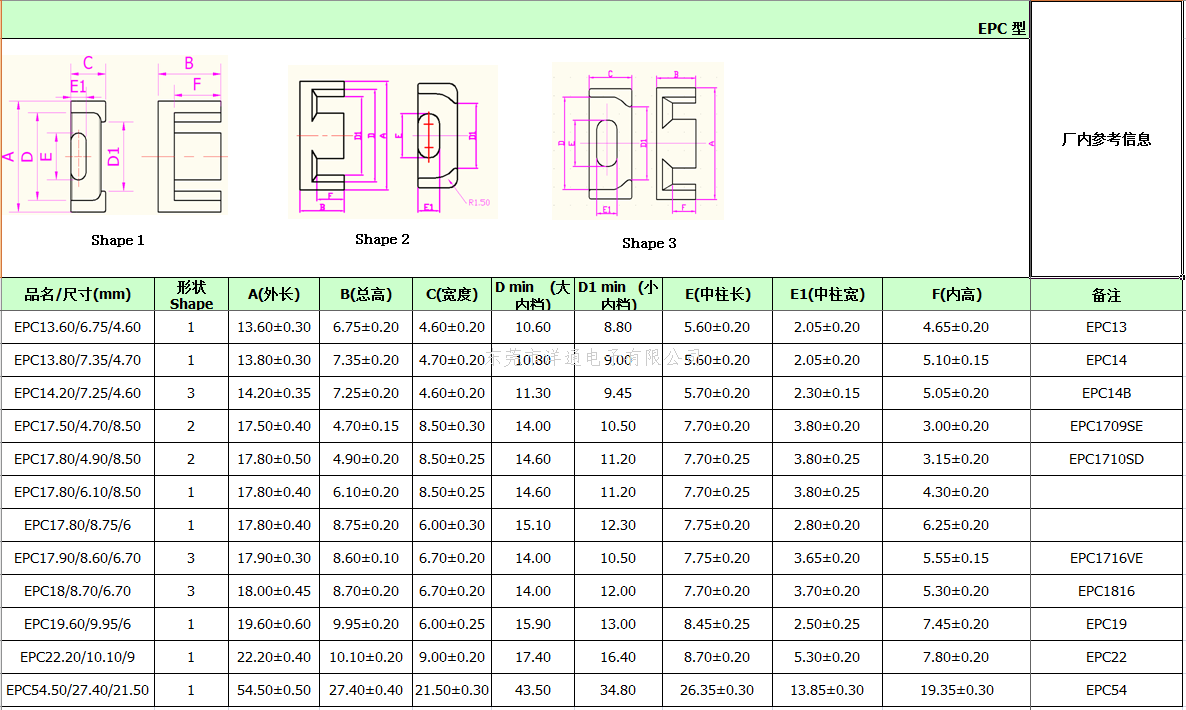Click the EPC54.50/27.40/21.50 product name cell
This screenshot has height=710, width=1186.
(x=78, y=690)
